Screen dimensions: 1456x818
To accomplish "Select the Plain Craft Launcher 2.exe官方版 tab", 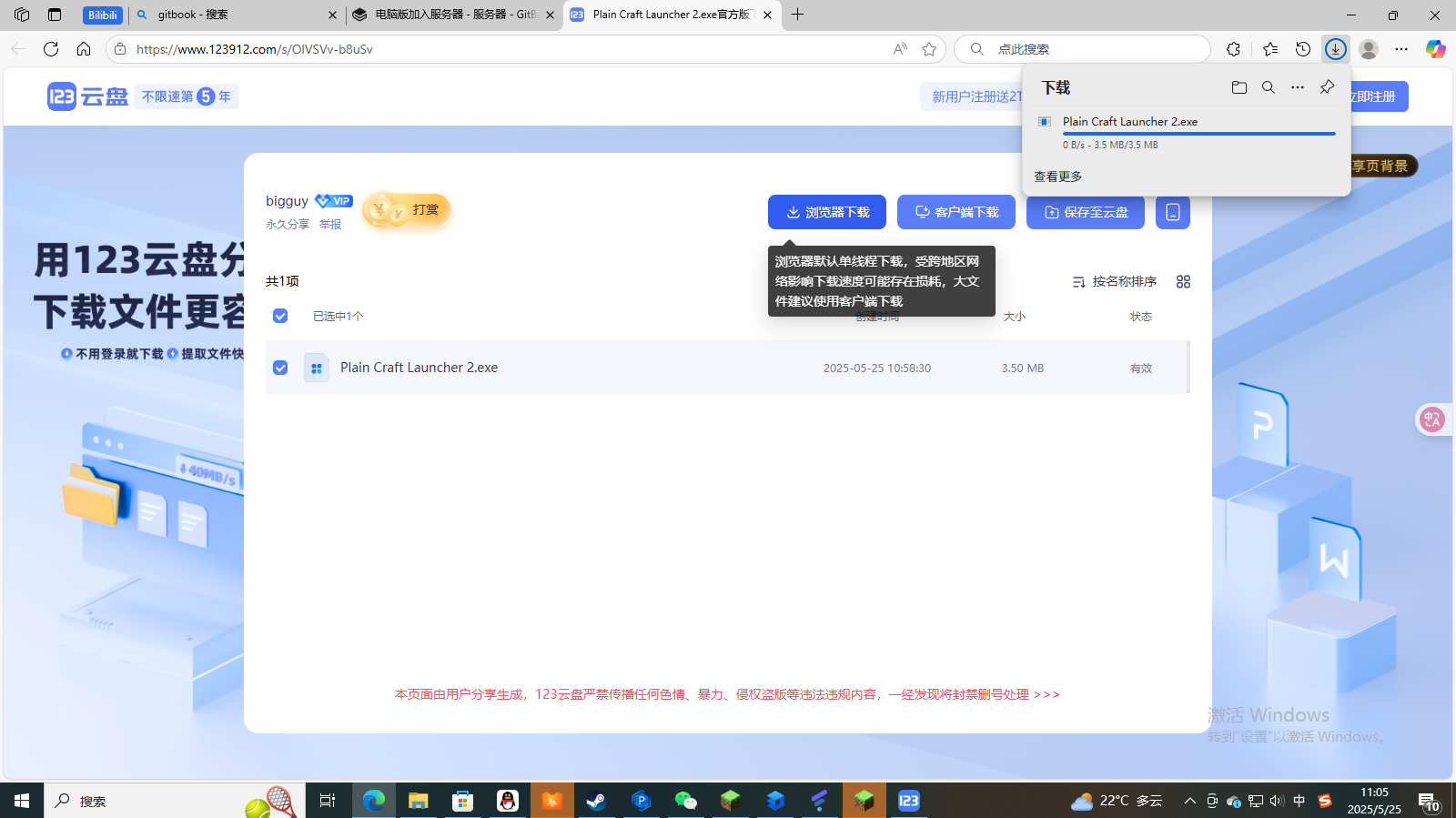I will point(672,15).
